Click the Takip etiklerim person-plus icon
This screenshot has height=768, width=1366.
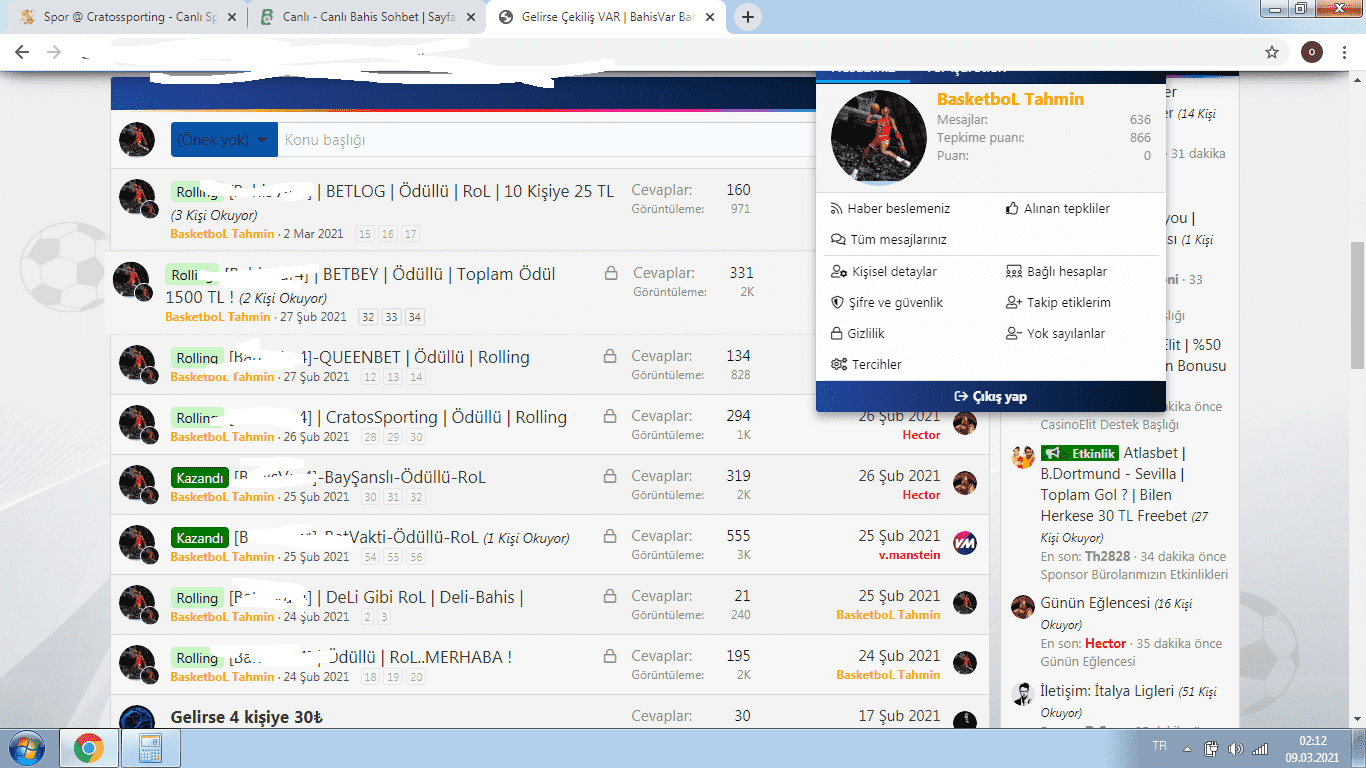pos(1013,303)
